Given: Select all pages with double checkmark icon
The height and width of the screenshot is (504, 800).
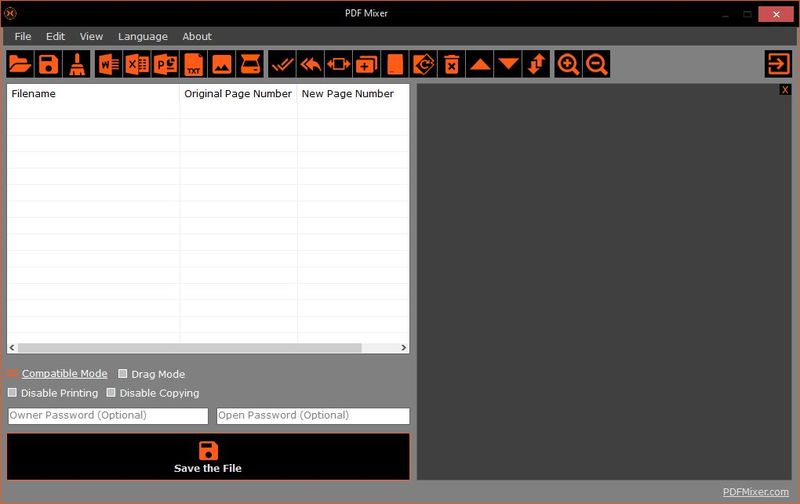Looking at the screenshot, I should point(282,64).
